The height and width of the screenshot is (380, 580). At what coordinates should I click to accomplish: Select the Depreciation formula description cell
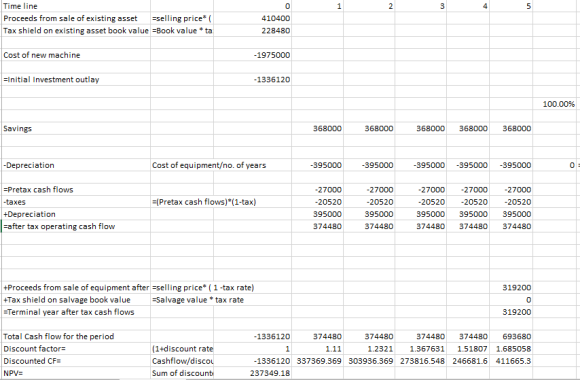coord(209,165)
